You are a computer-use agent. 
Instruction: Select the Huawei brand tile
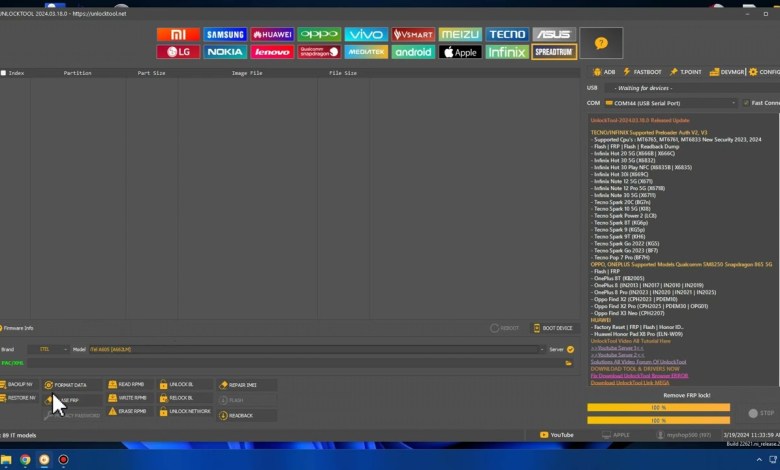click(272, 34)
